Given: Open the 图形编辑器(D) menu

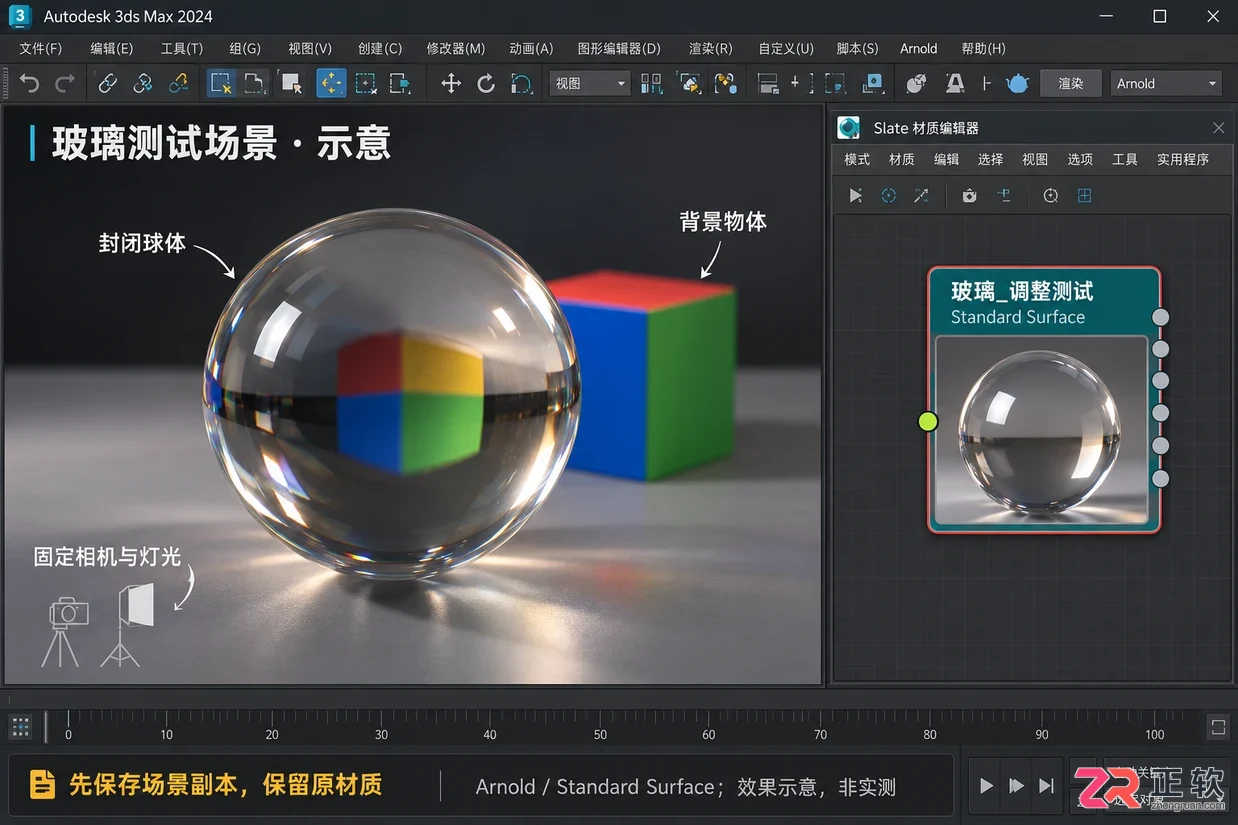Looking at the screenshot, I should coord(619,48).
